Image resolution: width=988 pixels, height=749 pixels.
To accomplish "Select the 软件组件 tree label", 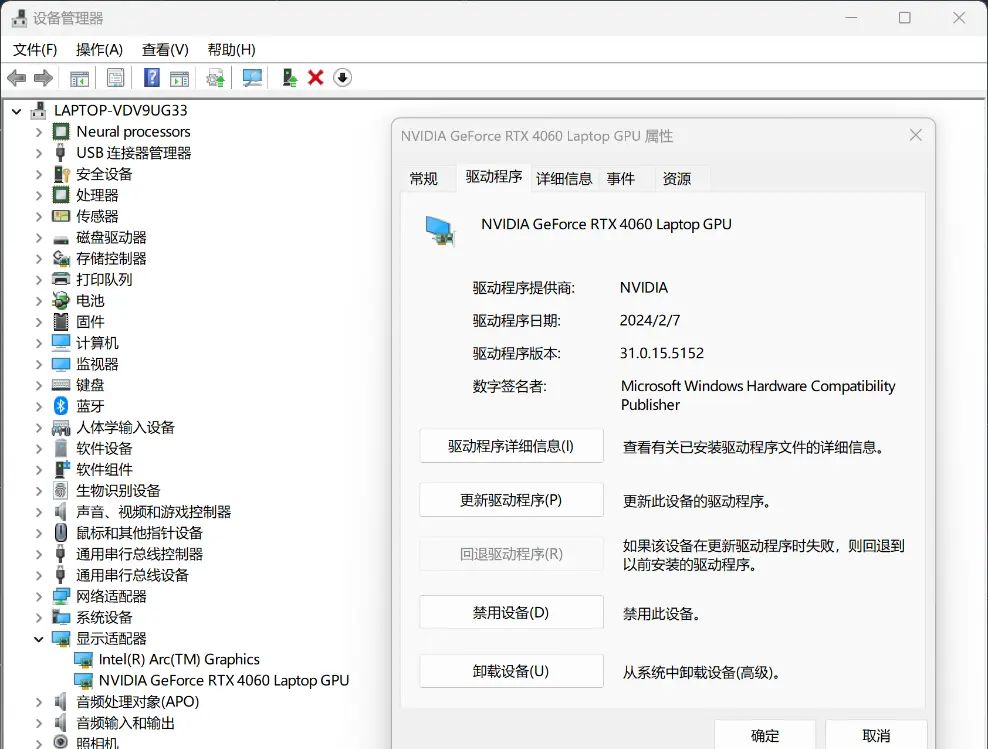I will (x=104, y=469).
